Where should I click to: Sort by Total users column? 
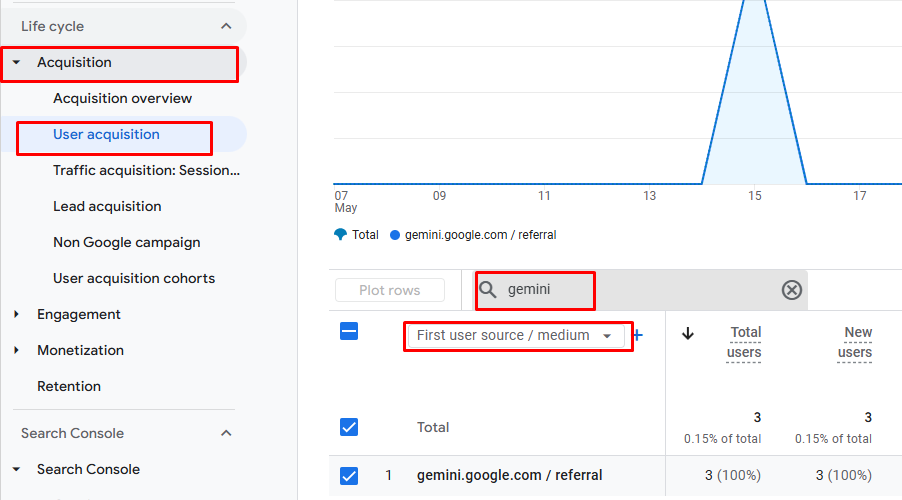click(744, 342)
